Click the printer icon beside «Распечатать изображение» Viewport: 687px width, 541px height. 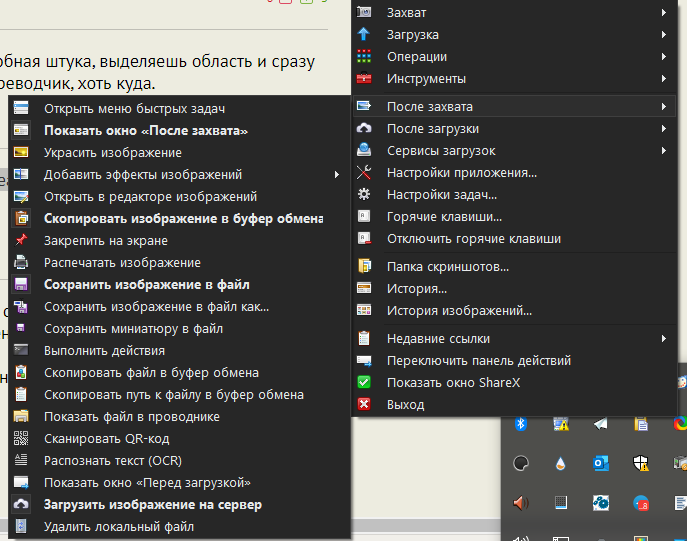pyautogui.click(x=21, y=263)
